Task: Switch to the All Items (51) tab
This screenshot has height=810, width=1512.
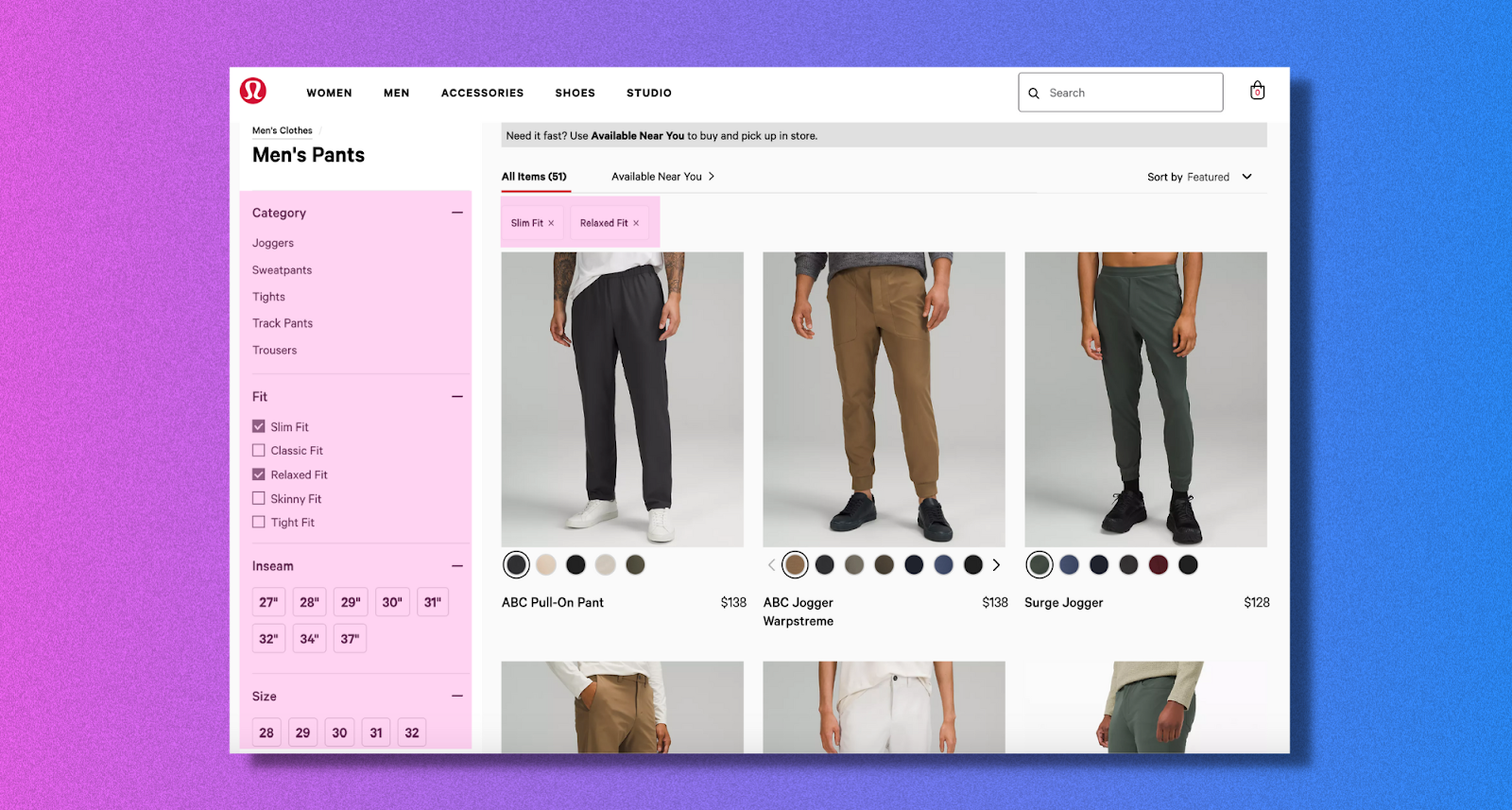Action: click(534, 177)
